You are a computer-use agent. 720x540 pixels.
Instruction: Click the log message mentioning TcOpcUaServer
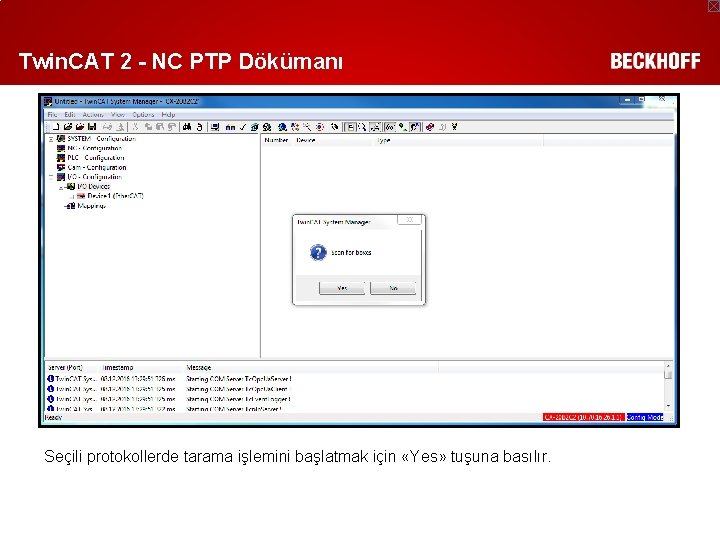click(x=238, y=379)
